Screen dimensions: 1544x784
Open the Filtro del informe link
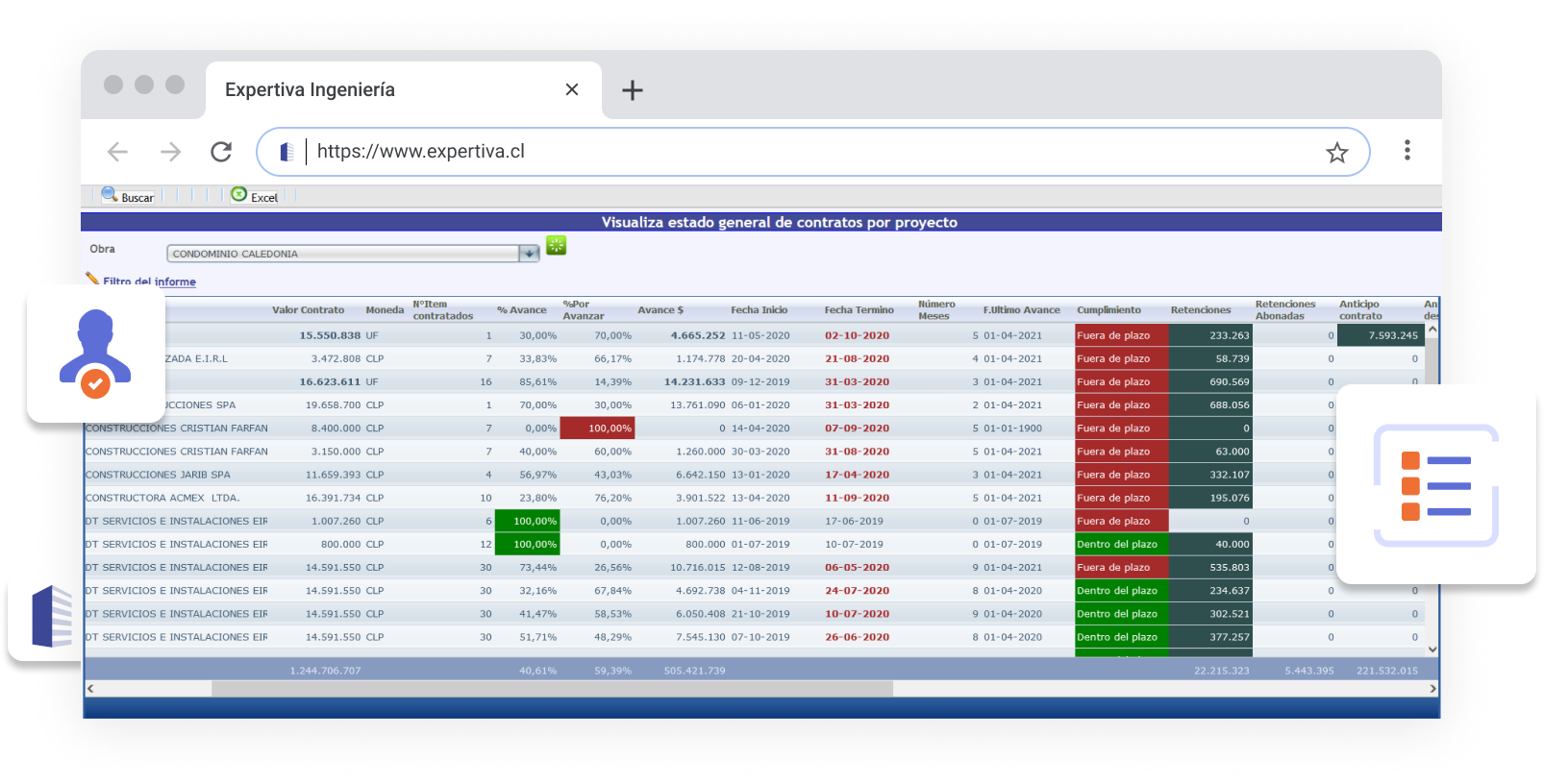click(150, 282)
